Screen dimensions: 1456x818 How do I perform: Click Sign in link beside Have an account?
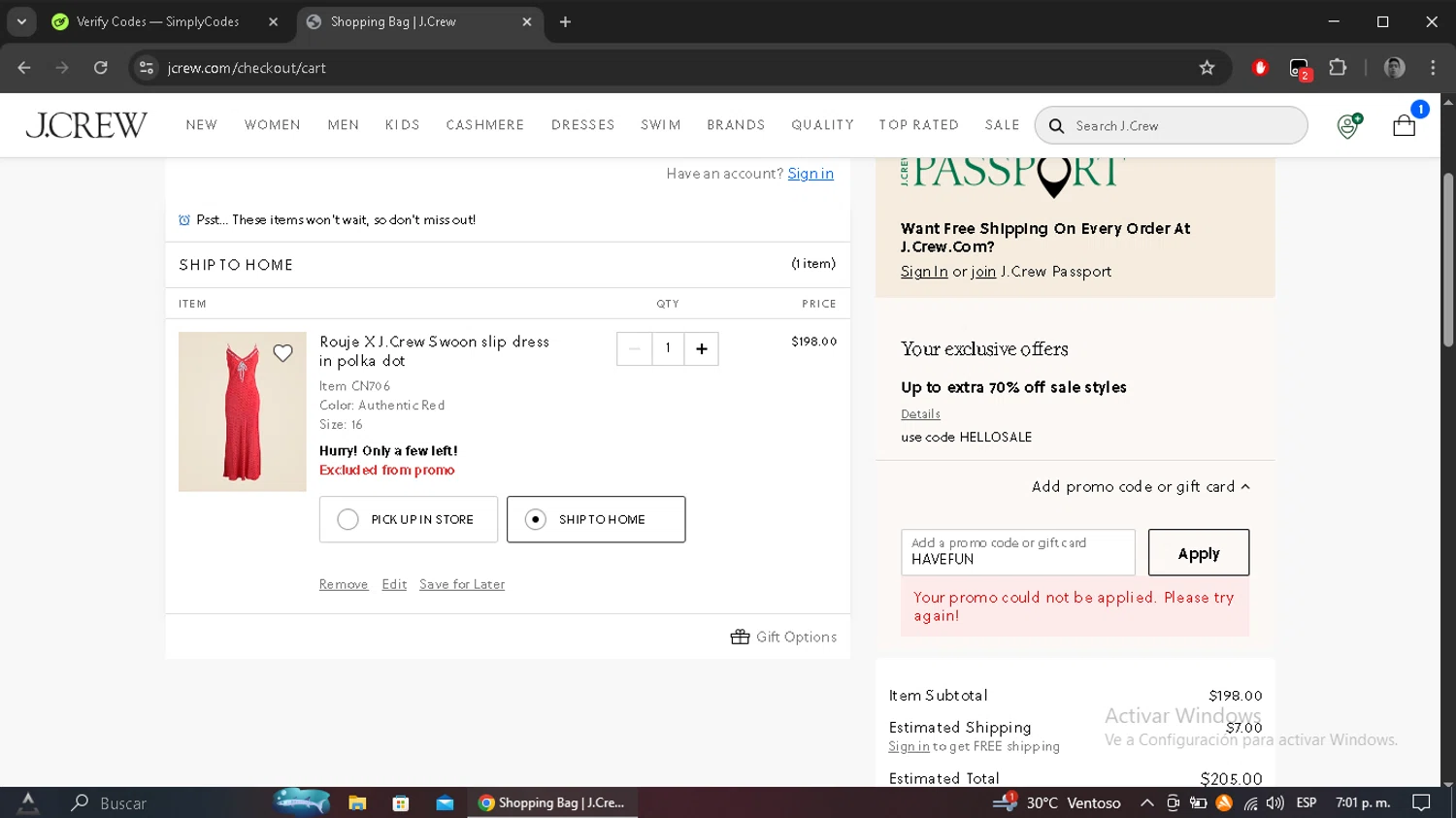pos(811,174)
